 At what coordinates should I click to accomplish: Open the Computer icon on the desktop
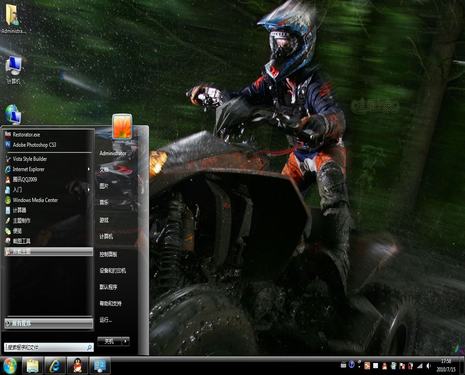tap(13, 70)
